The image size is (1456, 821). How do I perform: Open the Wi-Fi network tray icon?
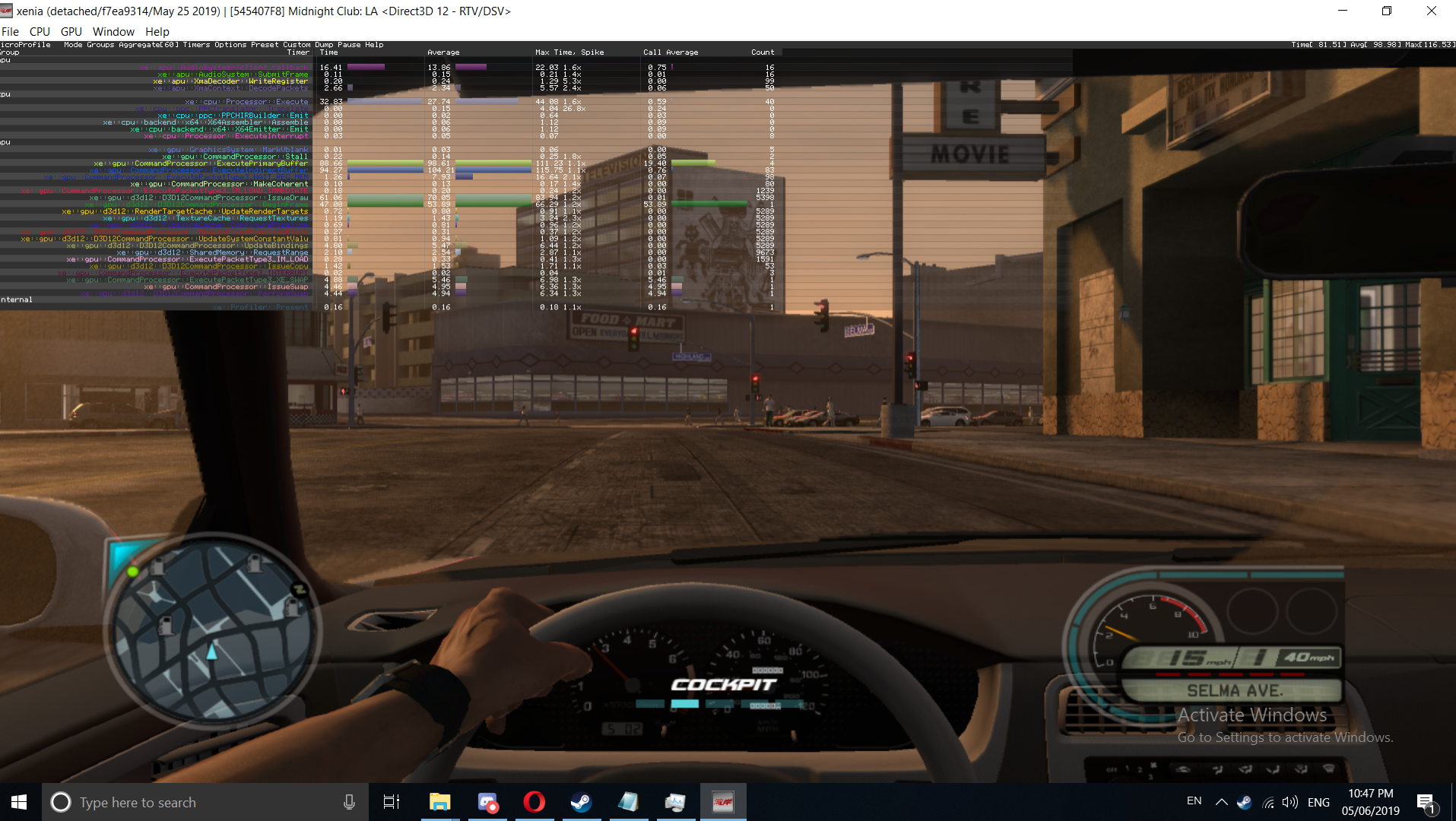coord(1267,802)
